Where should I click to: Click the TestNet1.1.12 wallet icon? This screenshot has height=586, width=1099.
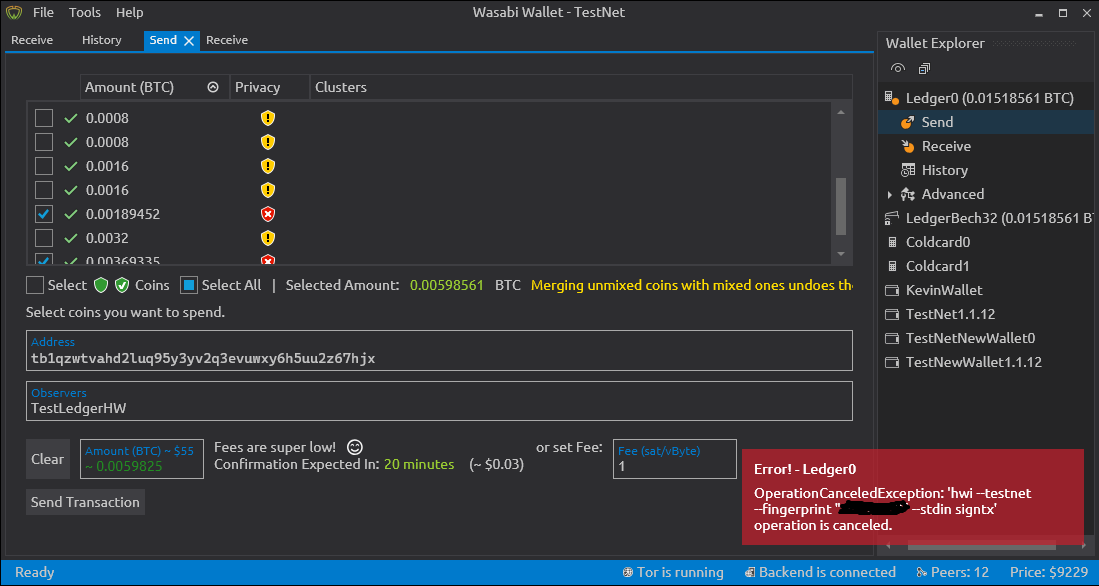(x=892, y=314)
